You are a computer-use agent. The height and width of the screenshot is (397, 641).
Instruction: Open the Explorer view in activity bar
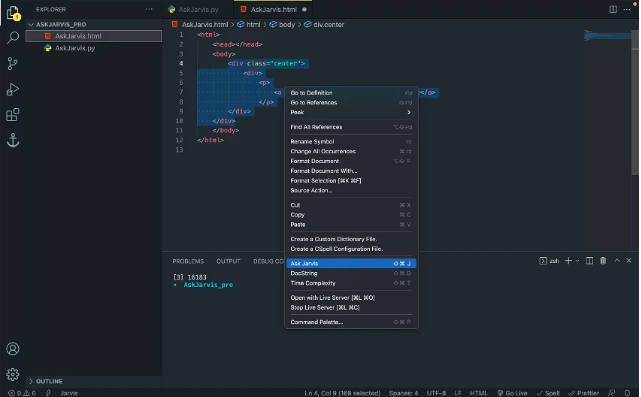(x=13, y=13)
